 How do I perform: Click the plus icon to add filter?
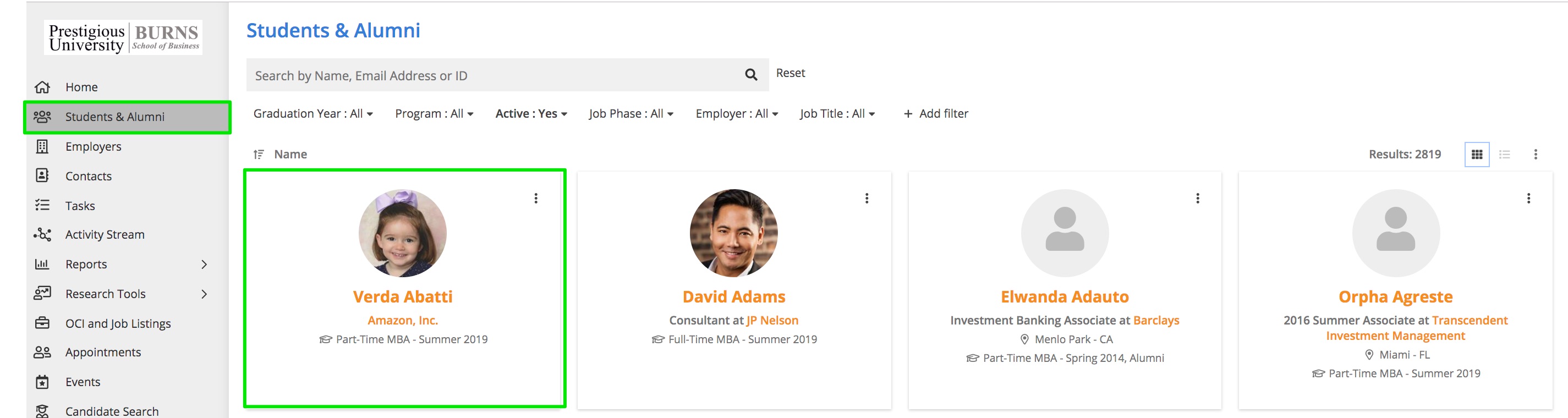coord(908,114)
